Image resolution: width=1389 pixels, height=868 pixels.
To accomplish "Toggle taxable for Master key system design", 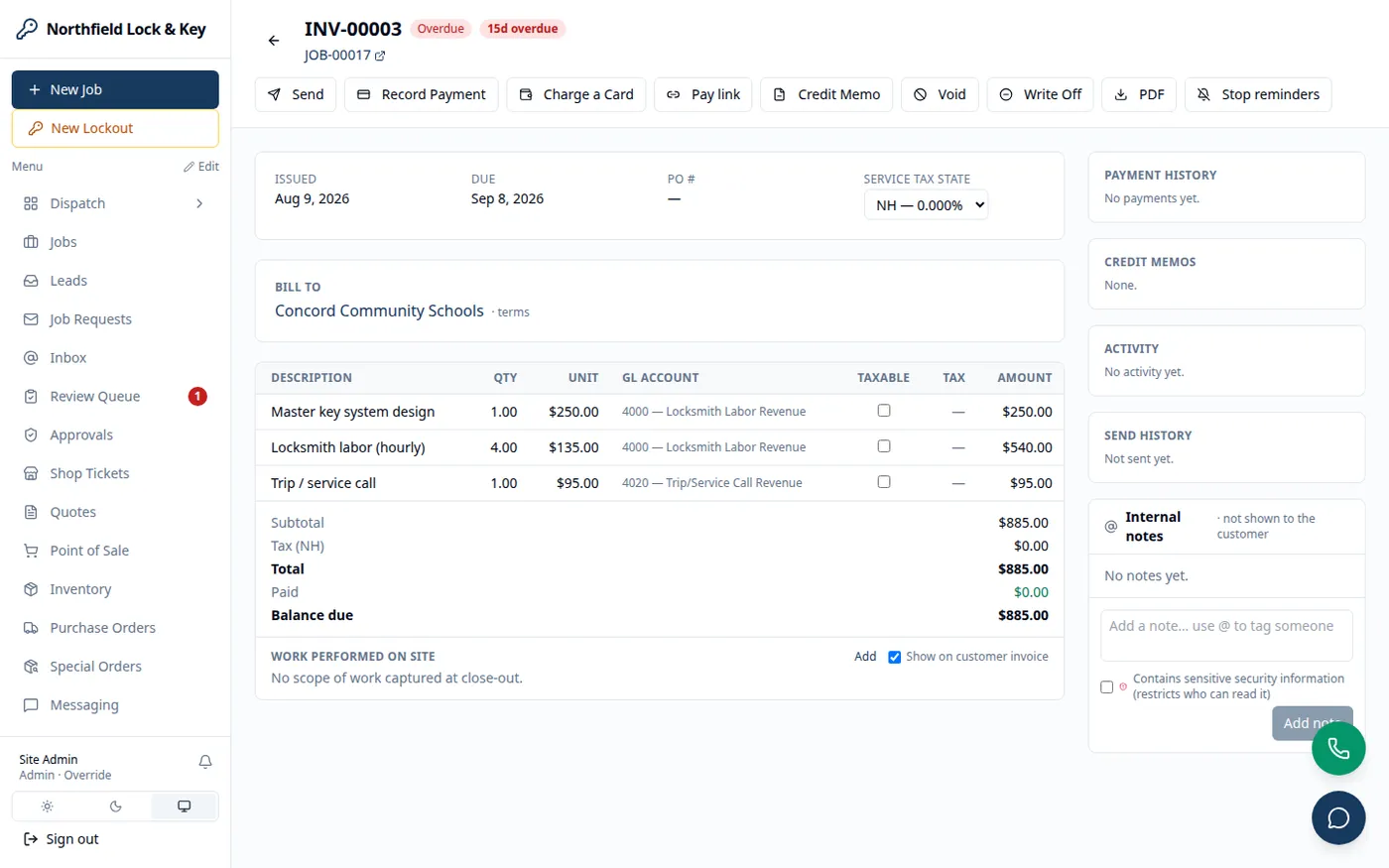I will tap(884, 411).
